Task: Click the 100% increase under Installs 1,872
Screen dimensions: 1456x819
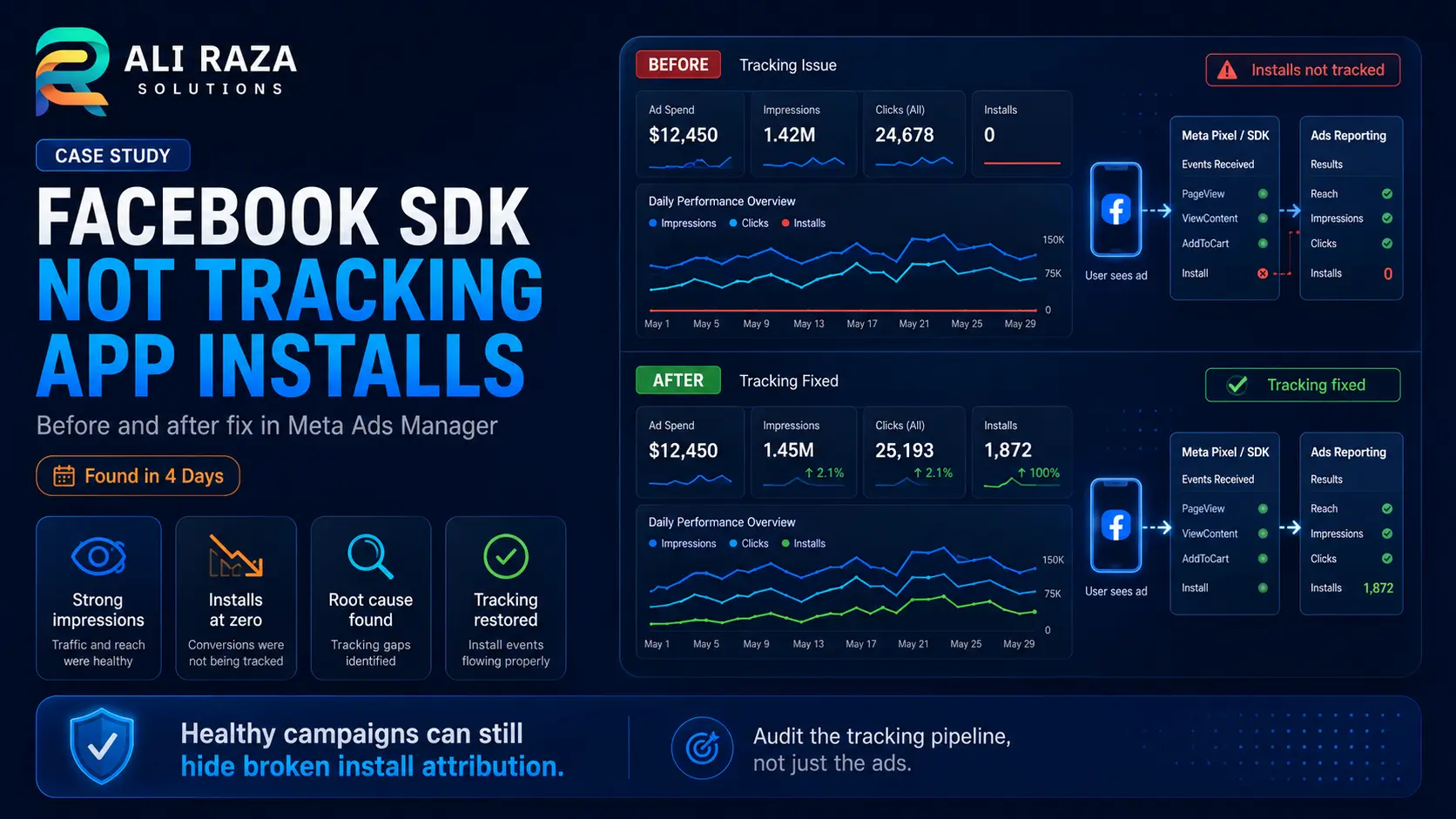Action: pyautogui.click(x=1038, y=473)
